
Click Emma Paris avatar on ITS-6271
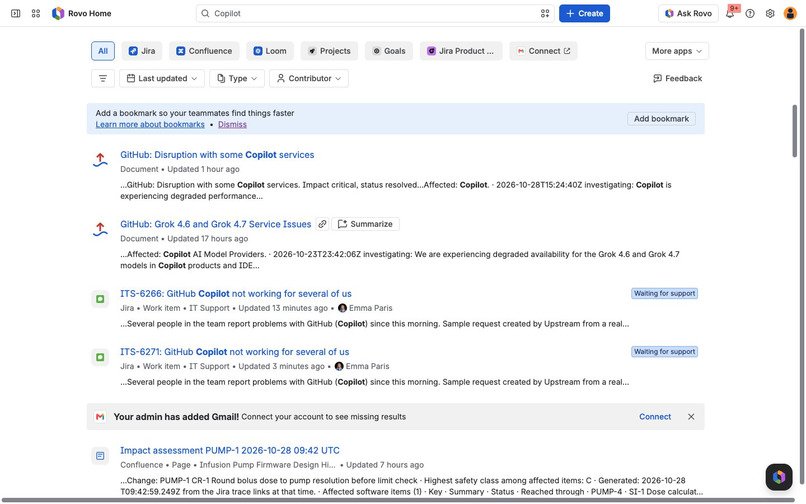pyautogui.click(x=339, y=366)
